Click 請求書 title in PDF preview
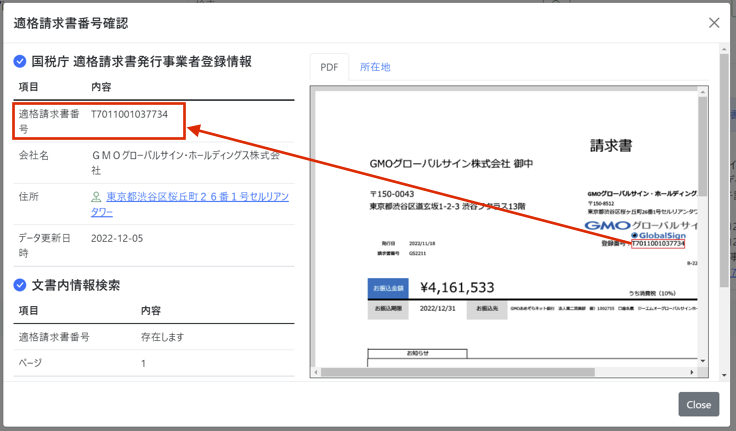 coord(611,146)
